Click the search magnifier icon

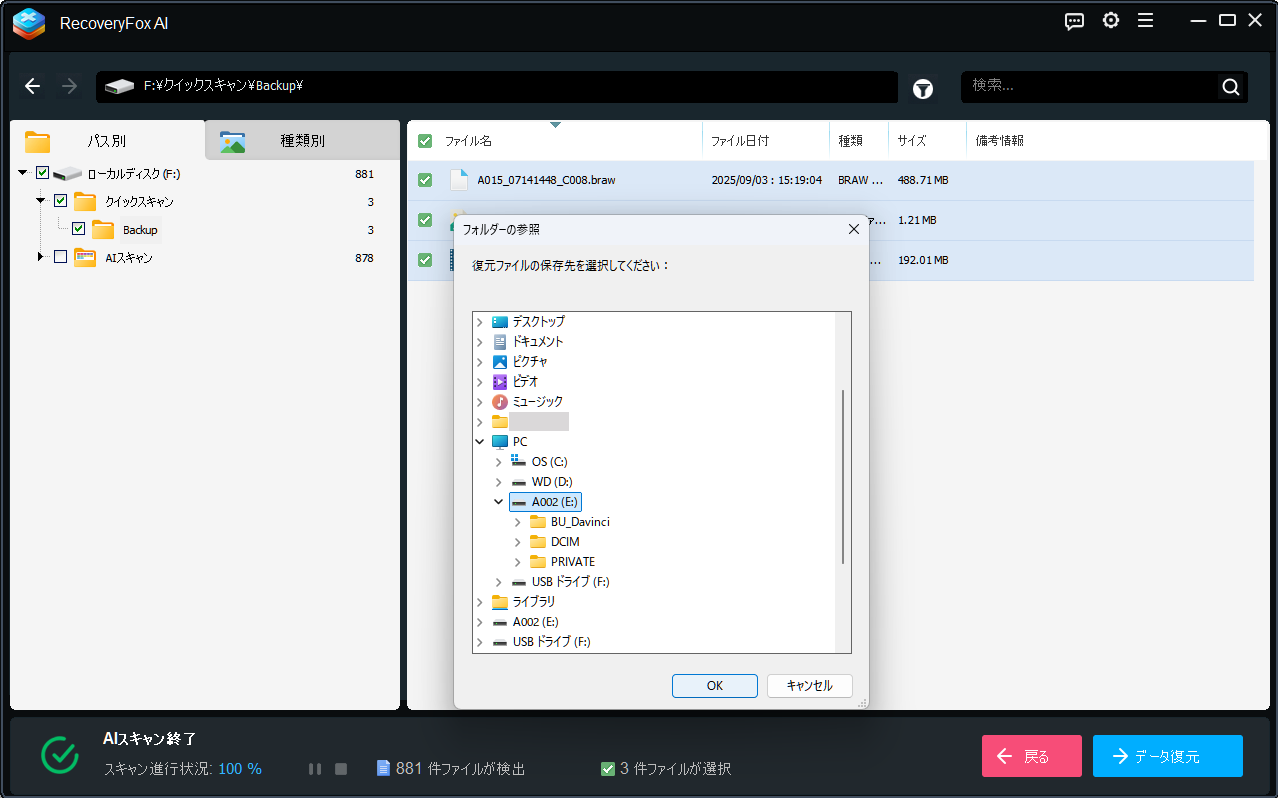pyautogui.click(x=1230, y=87)
